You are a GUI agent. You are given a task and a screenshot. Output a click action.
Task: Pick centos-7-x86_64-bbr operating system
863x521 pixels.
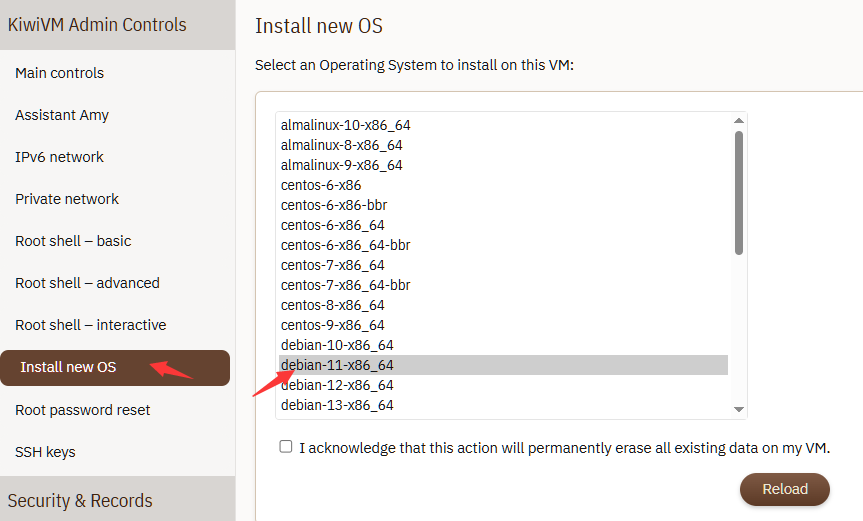346,285
